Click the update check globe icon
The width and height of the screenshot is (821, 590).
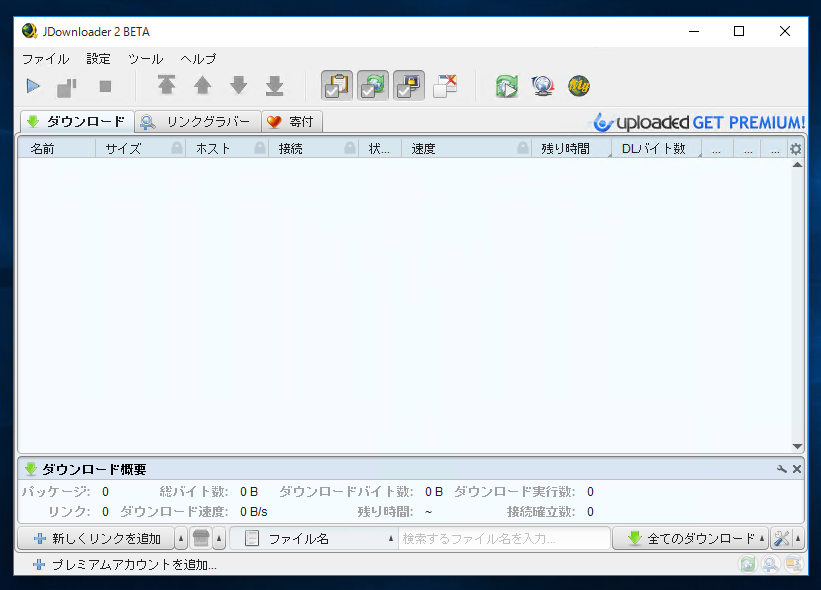coord(543,86)
